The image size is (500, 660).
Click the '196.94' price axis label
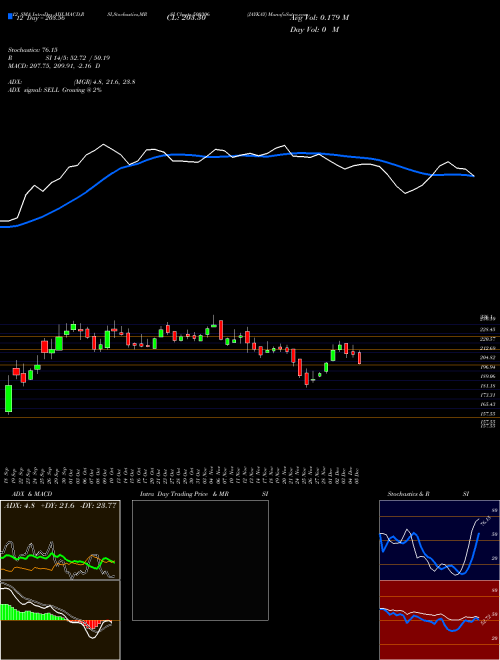[x=489, y=367]
